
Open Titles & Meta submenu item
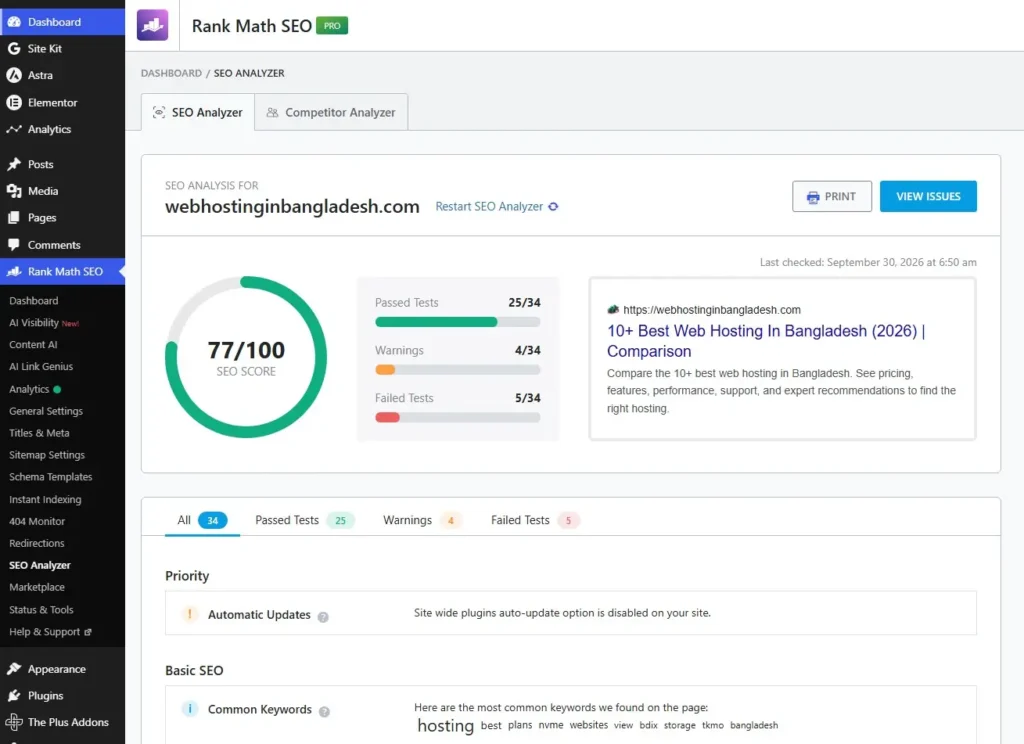click(x=39, y=433)
